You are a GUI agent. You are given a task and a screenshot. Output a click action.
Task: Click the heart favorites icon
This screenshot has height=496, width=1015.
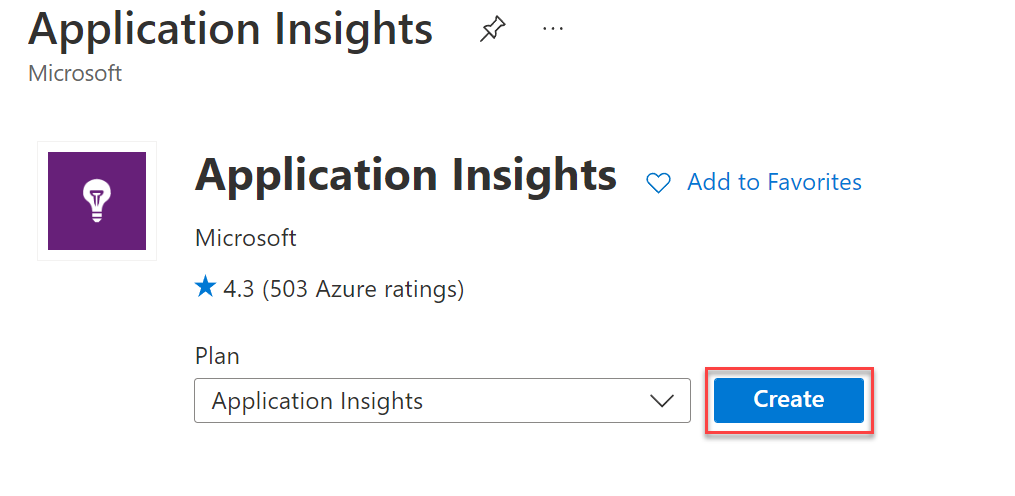pyautogui.click(x=658, y=183)
